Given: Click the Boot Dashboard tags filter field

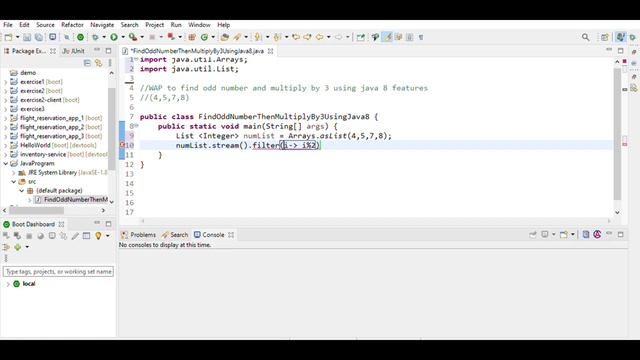Looking at the screenshot, I should (58, 271).
